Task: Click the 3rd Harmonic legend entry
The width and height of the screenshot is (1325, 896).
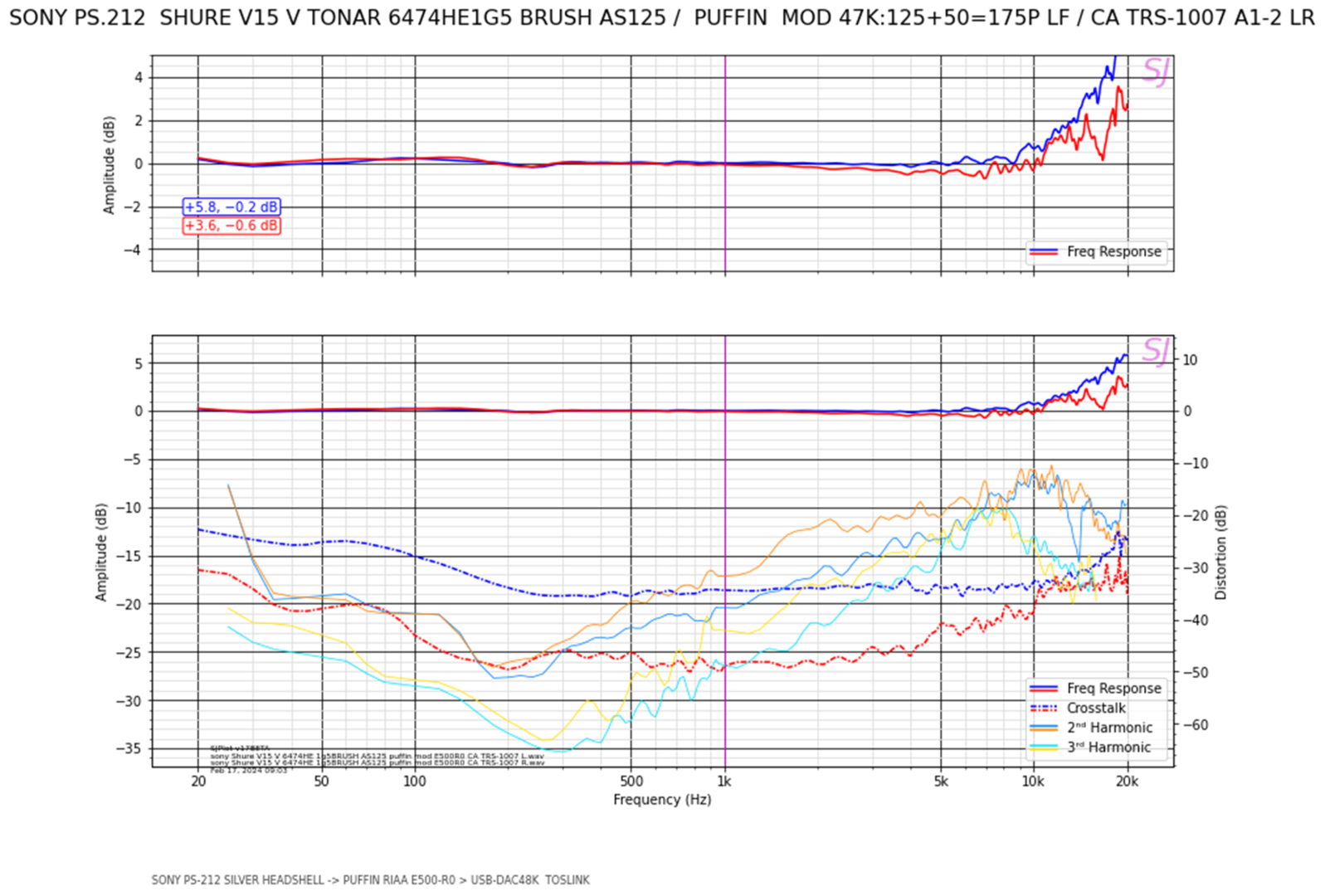Action: click(x=1109, y=747)
